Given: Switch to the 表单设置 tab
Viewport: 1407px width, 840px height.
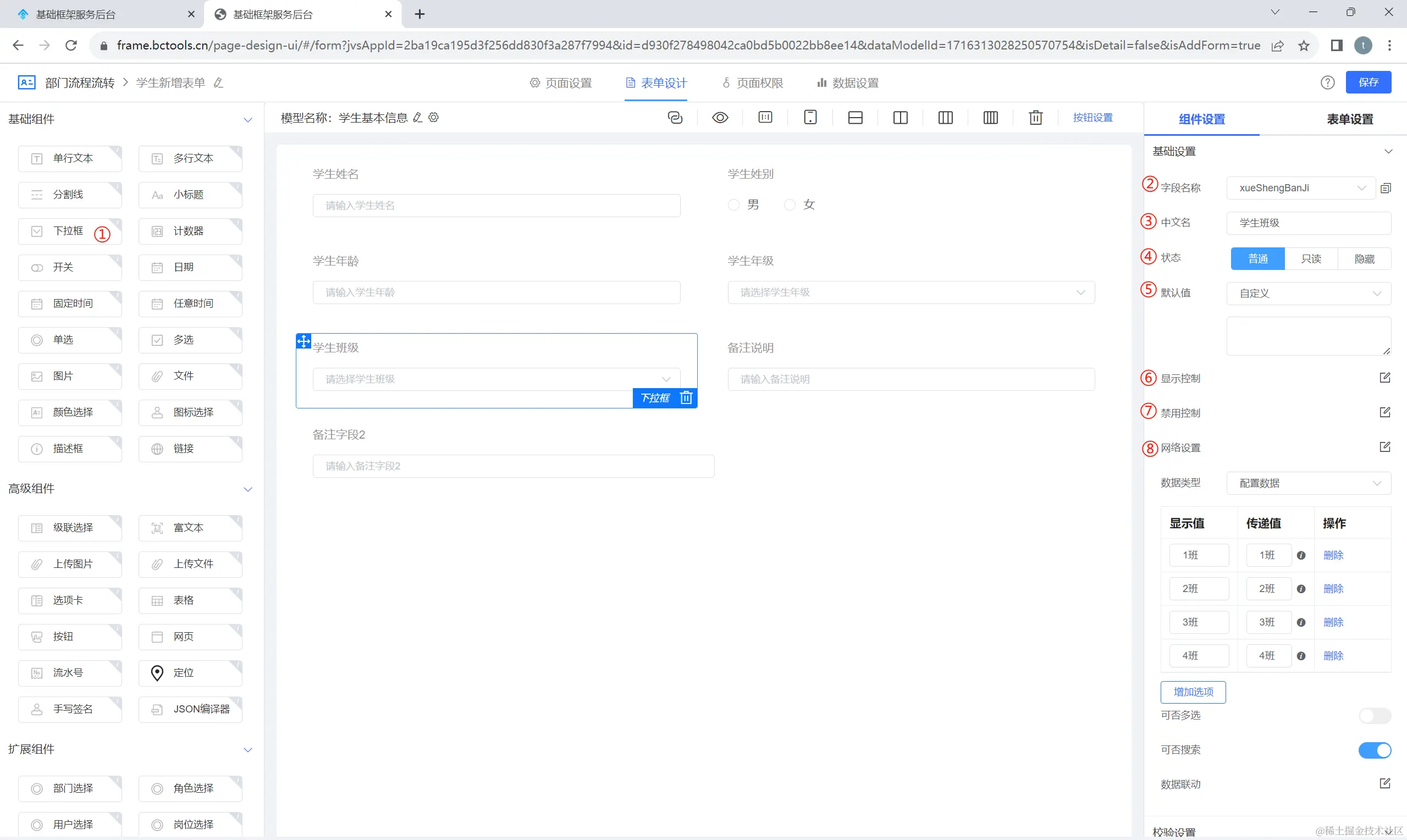Looking at the screenshot, I should 1350,119.
